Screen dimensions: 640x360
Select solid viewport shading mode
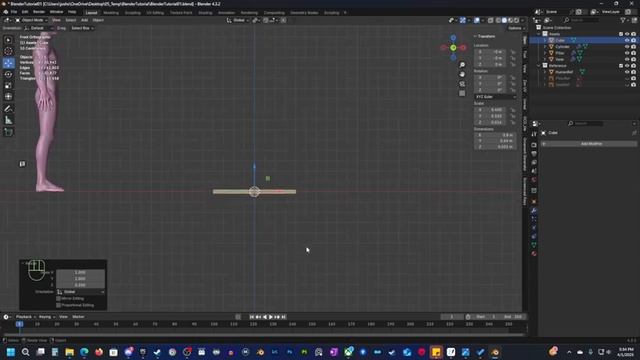pos(504,20)
